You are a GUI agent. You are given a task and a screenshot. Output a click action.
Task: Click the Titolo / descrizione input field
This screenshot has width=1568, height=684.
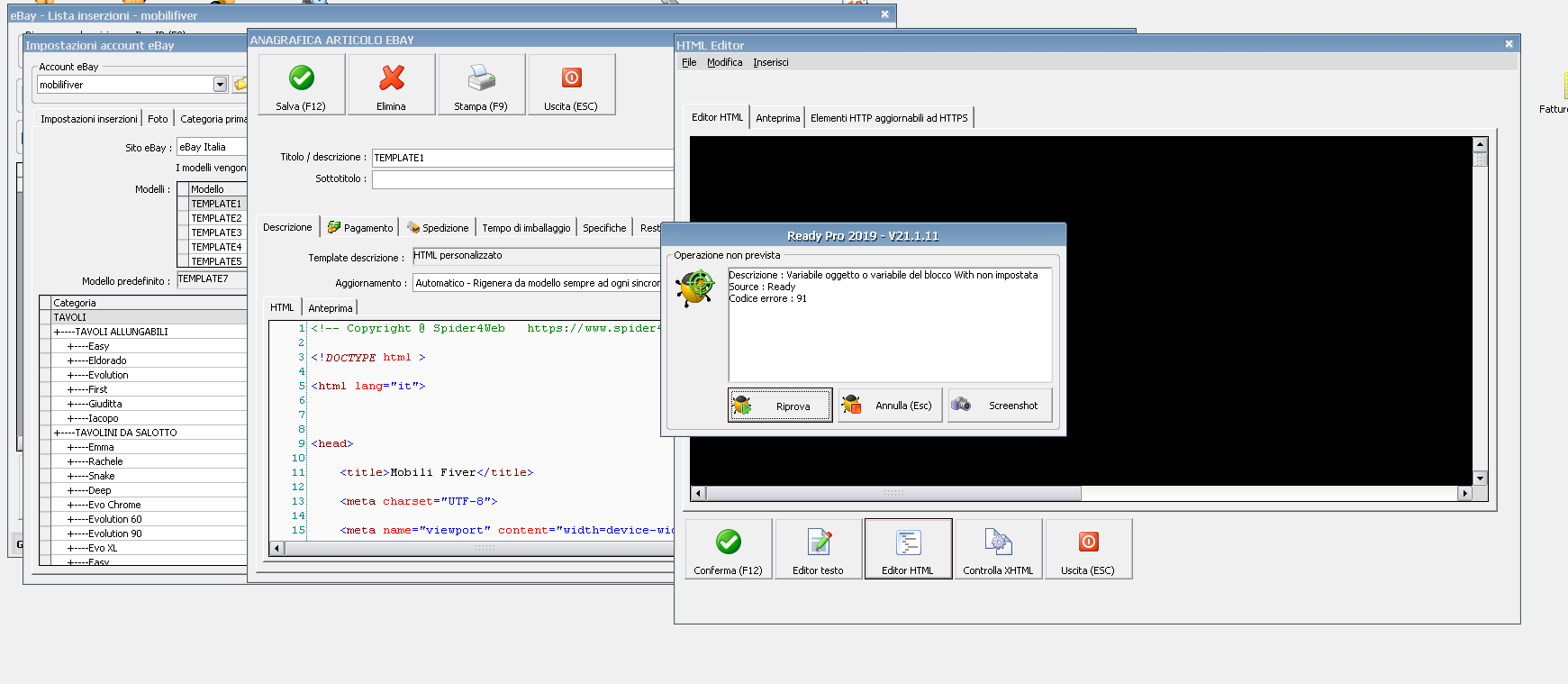(522, 158)
